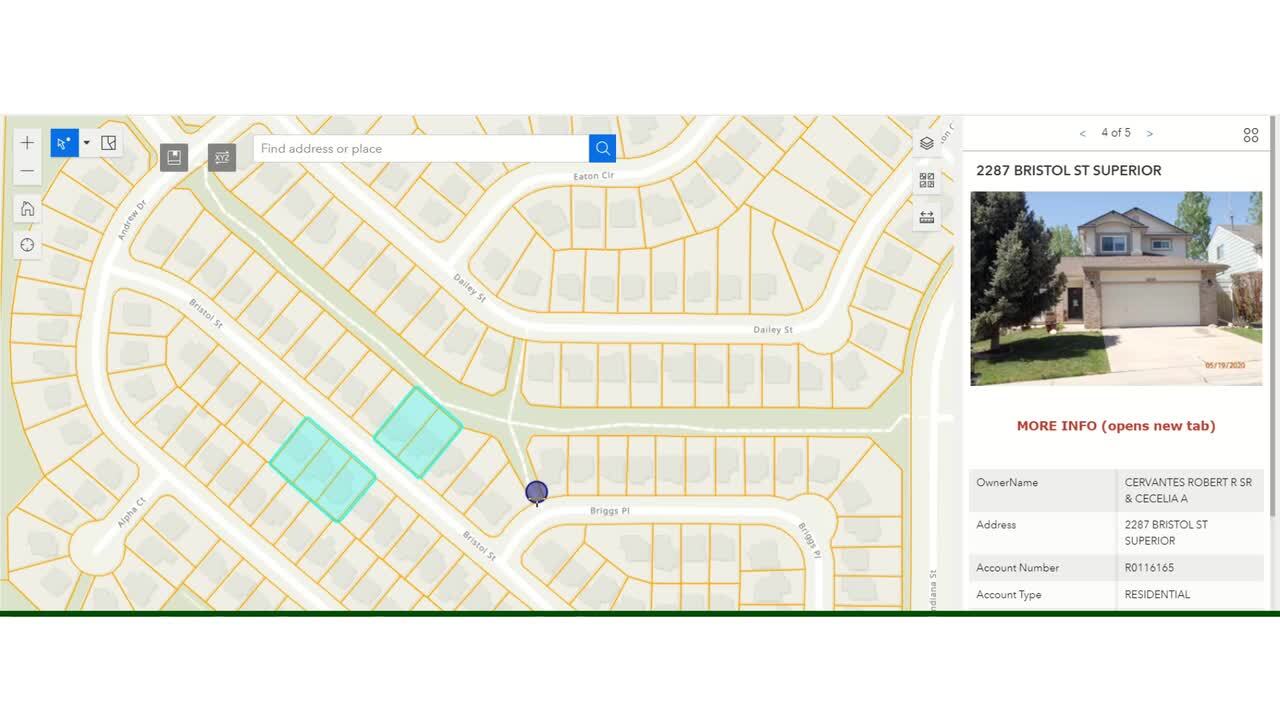Open the map layers list
This screenshot has width=1280, height=720.
coord(927,143)
